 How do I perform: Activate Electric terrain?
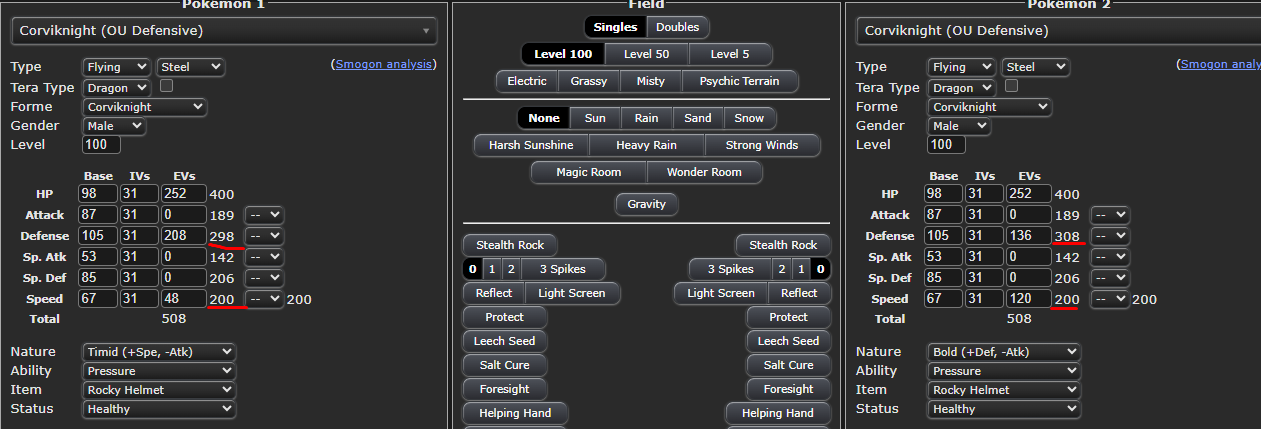pyautogui.click(x=527, y=81)
